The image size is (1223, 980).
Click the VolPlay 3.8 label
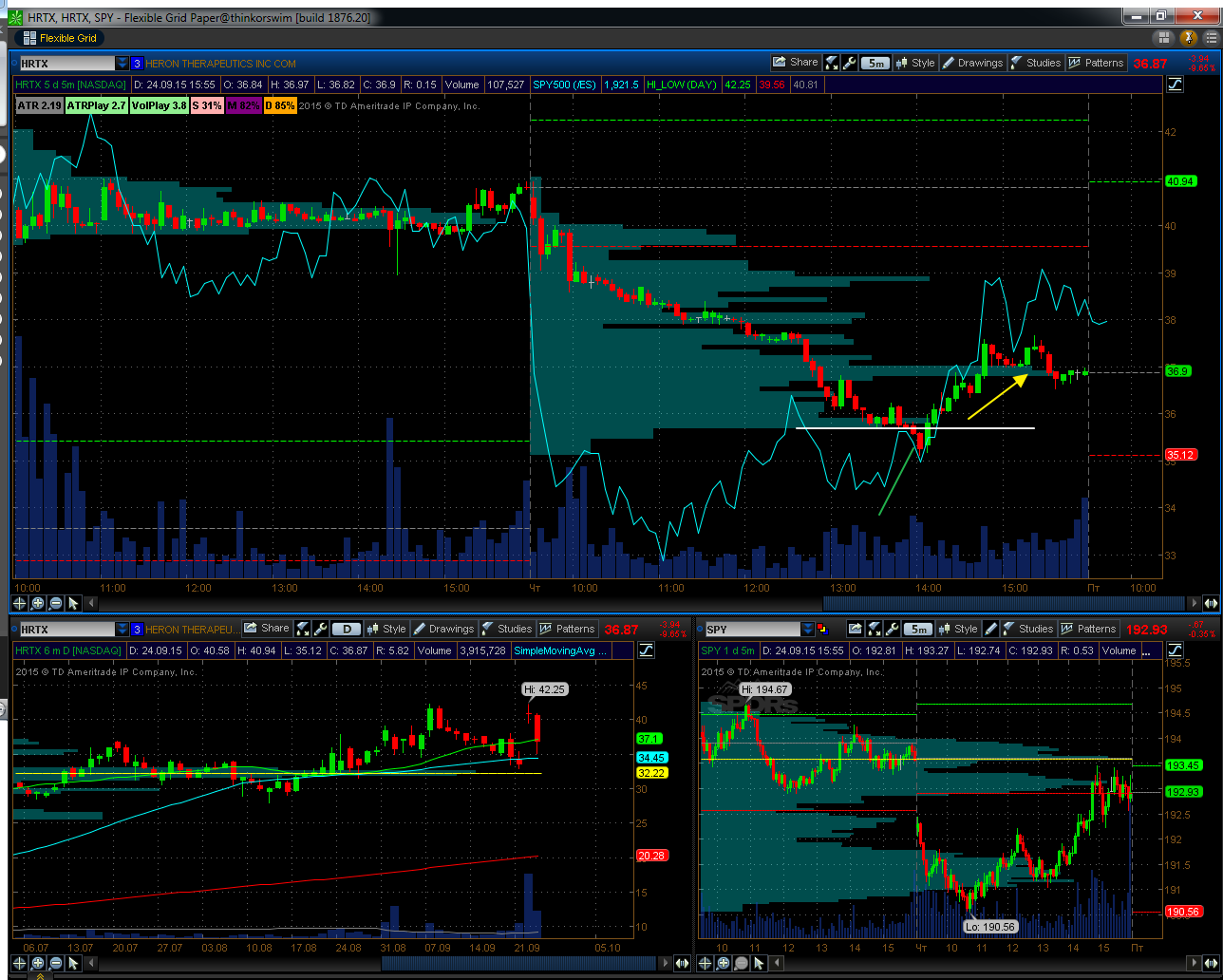tap(160, 105)
